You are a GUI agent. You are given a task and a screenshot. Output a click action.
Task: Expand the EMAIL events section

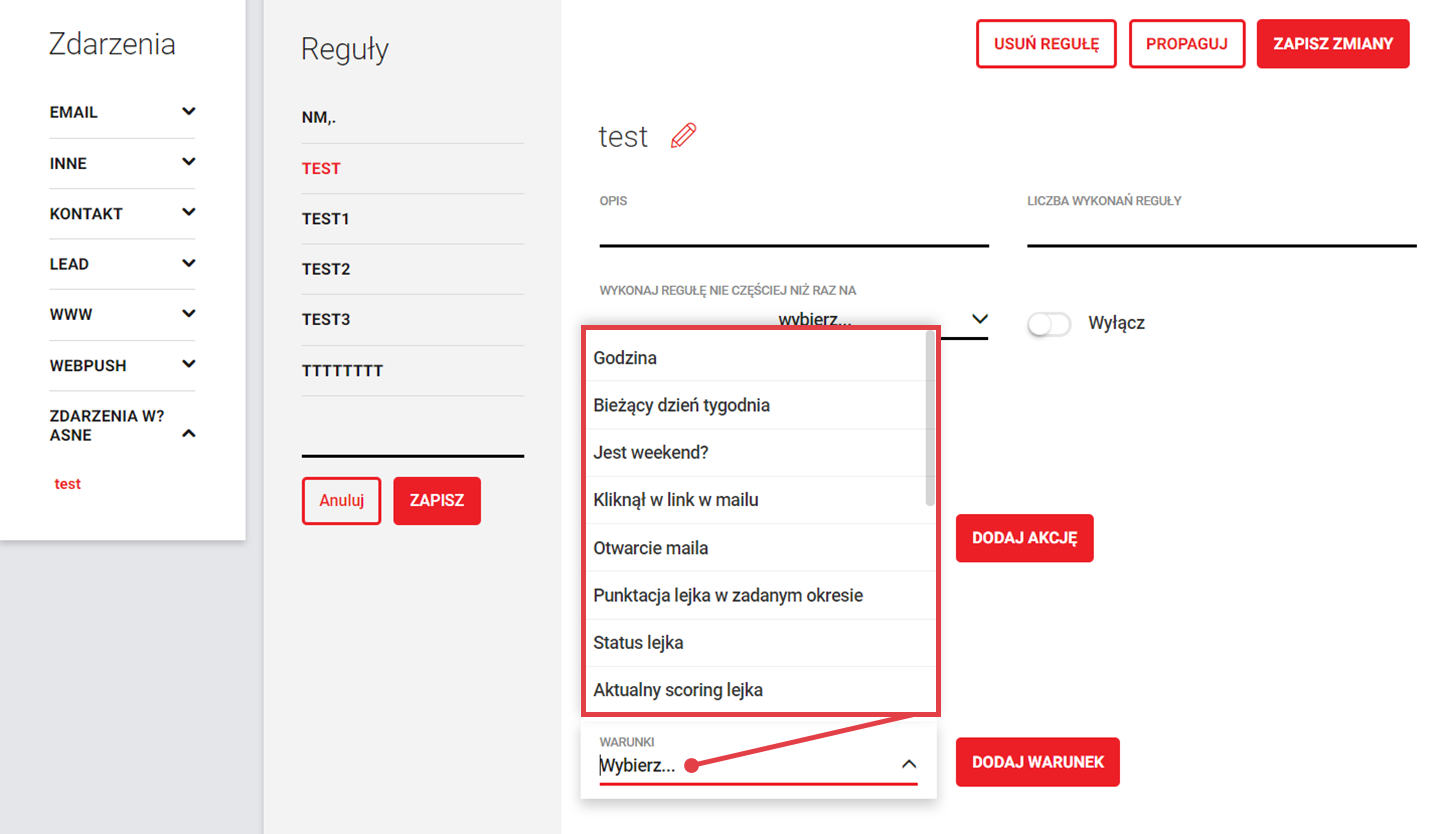click(189, 112)
